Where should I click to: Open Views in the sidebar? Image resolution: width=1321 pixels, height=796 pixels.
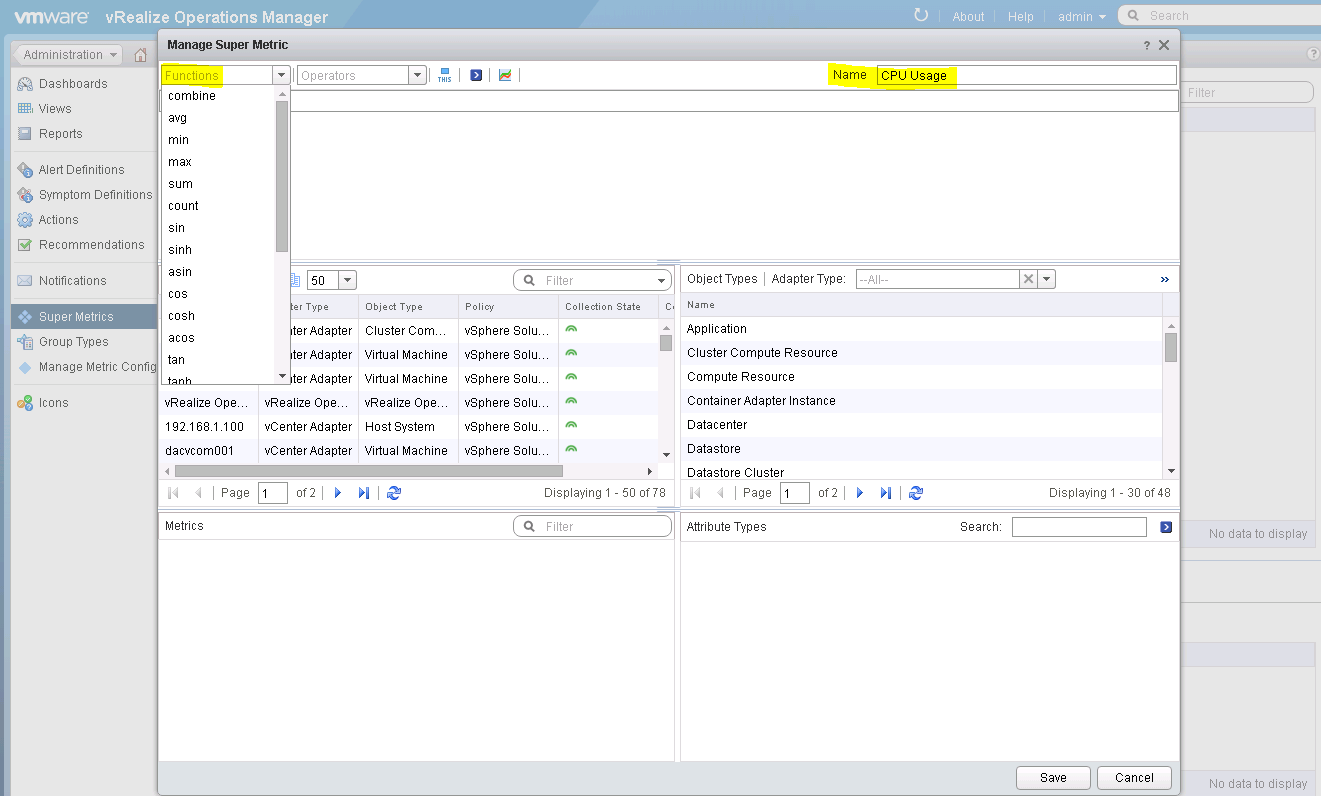pyautogui.click(x=55, y=109)
